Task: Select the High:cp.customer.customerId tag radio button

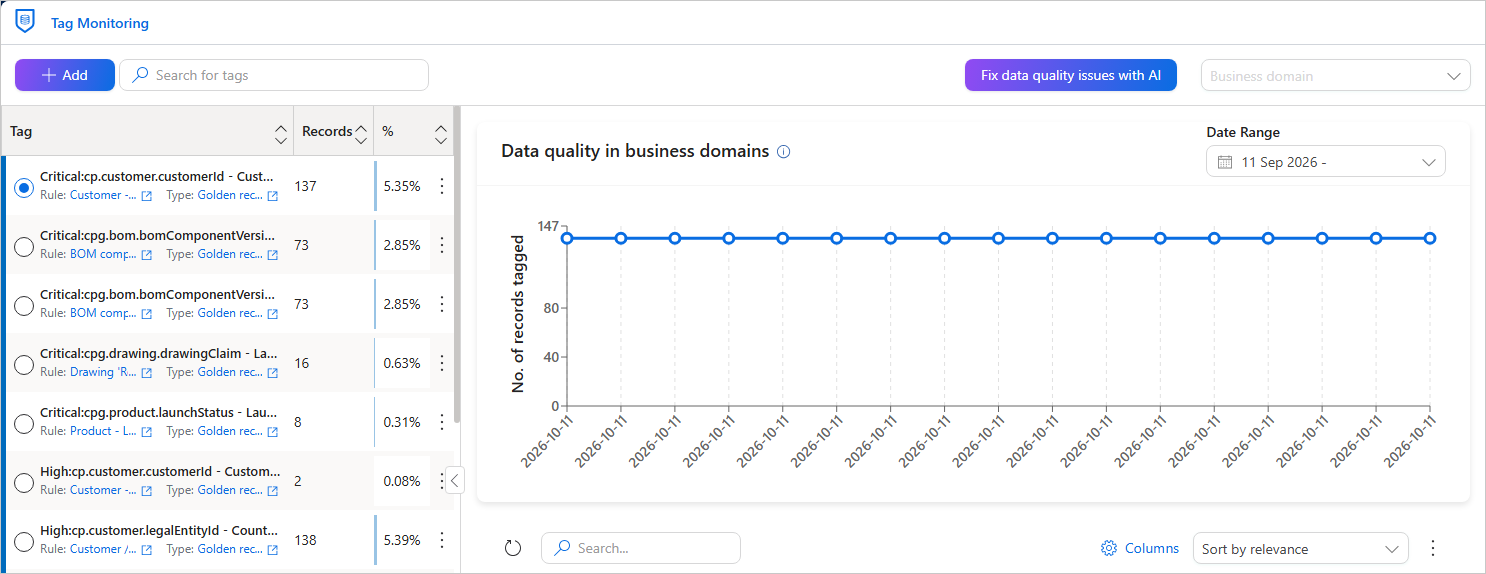Action: point(25,482)
